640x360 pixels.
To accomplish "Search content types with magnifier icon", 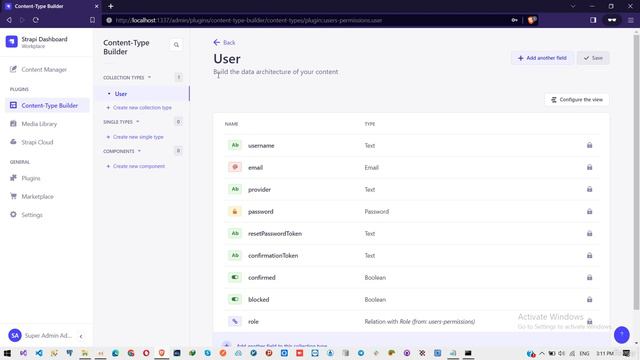I will 176,45.
